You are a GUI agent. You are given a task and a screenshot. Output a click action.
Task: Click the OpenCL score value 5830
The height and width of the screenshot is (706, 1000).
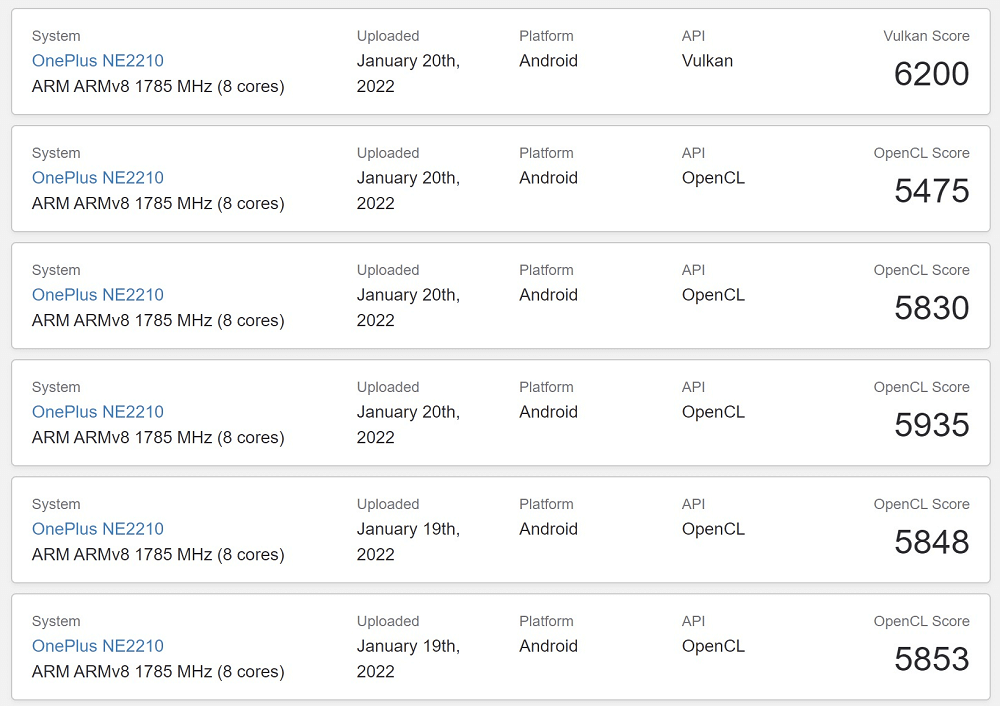(931, 308)
